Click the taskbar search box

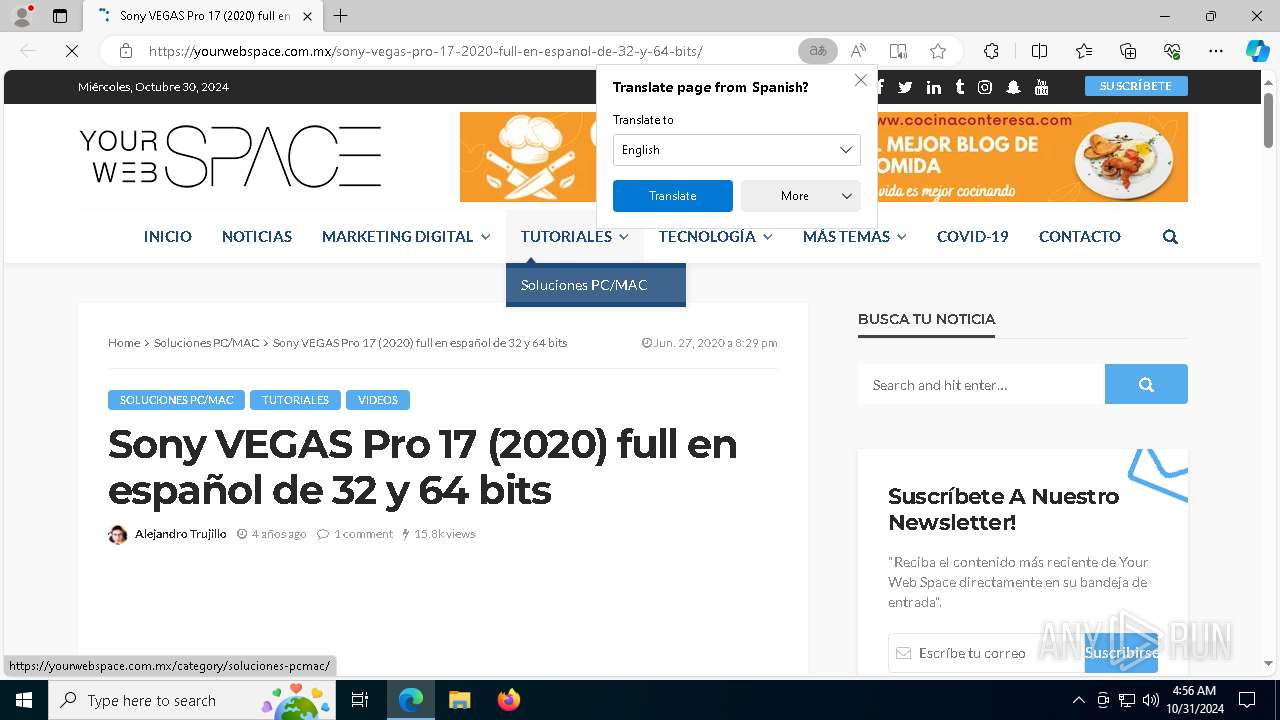pos(192,700)
